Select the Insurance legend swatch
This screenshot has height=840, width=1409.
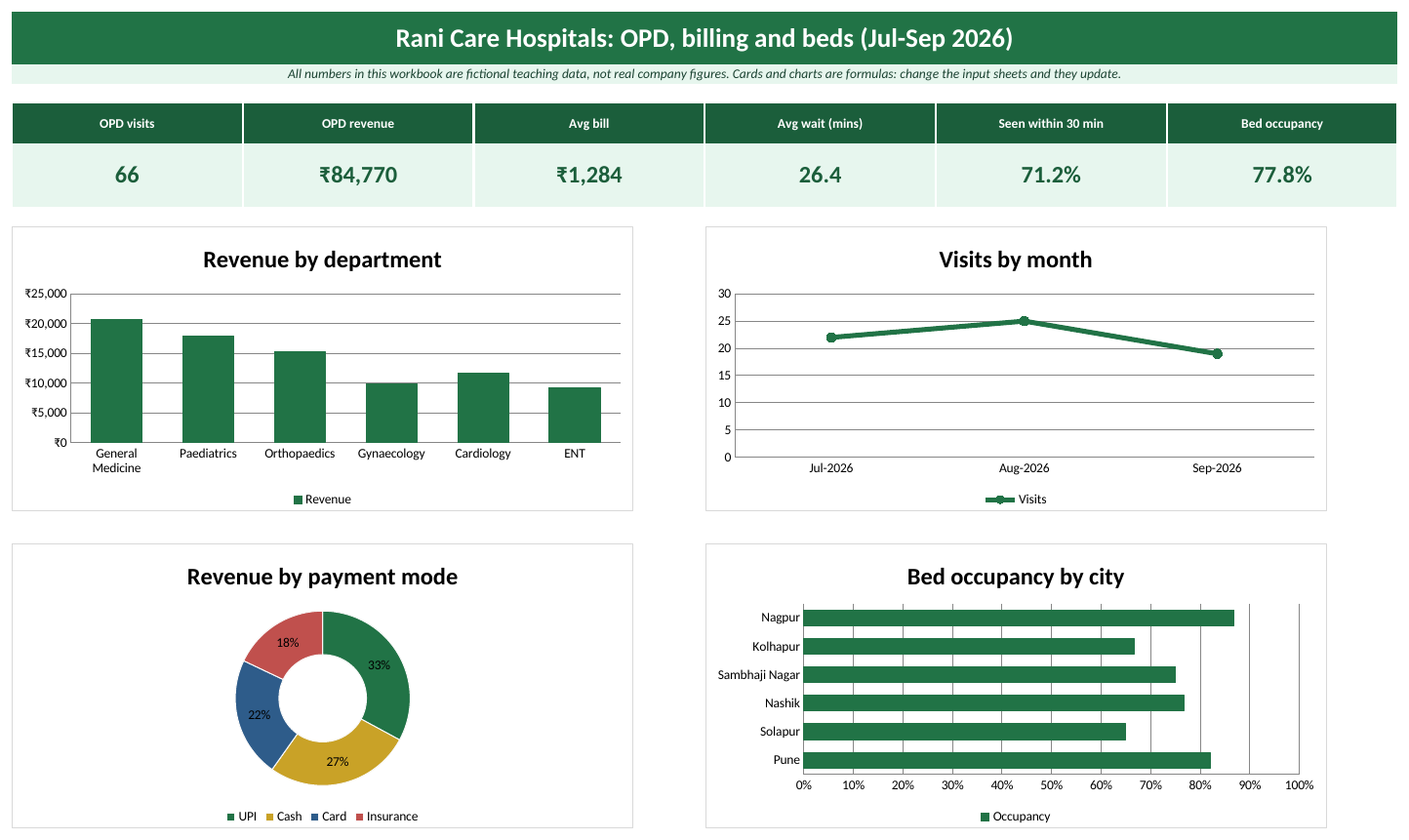pyautogui.click(x=359, y=818)
